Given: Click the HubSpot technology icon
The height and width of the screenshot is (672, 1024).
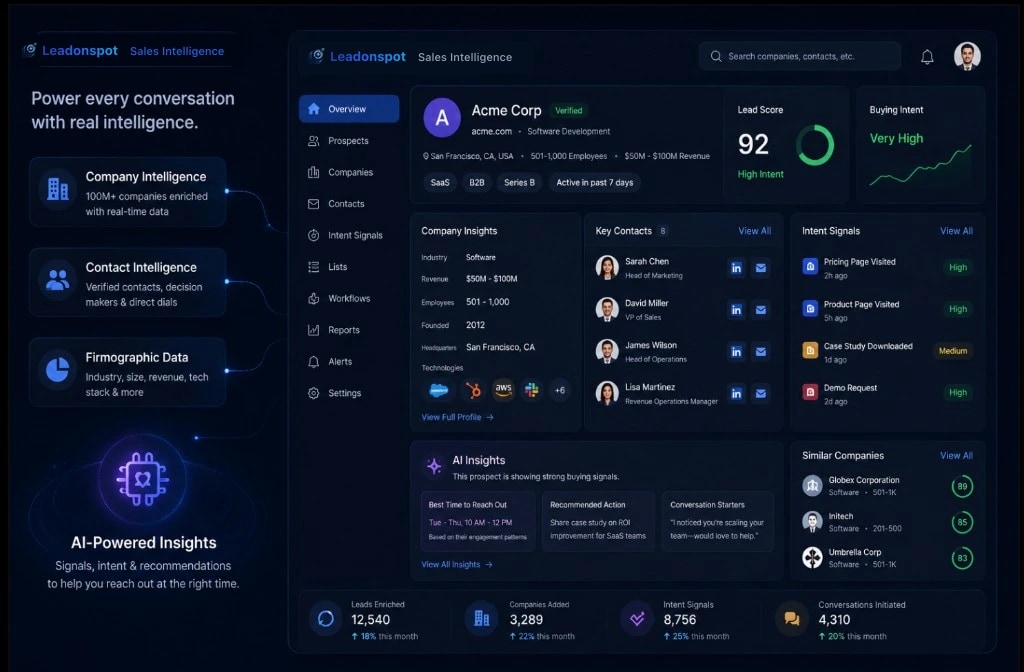Looking at the screenshot, I should 473,391.
